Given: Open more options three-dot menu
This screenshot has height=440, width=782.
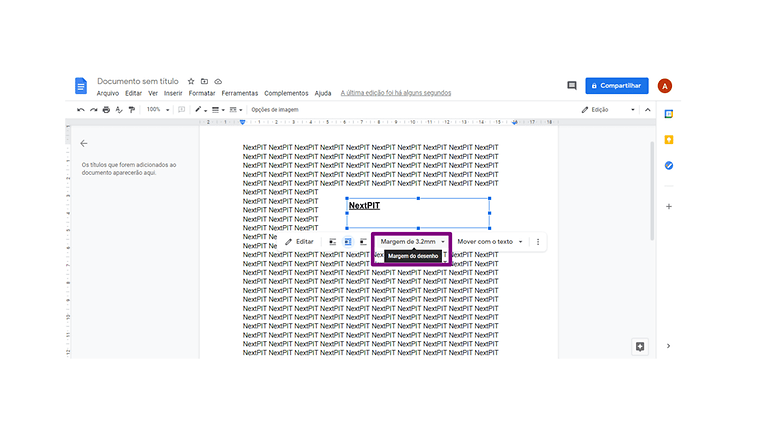Looking at the screenshot, I should point(538,242).
